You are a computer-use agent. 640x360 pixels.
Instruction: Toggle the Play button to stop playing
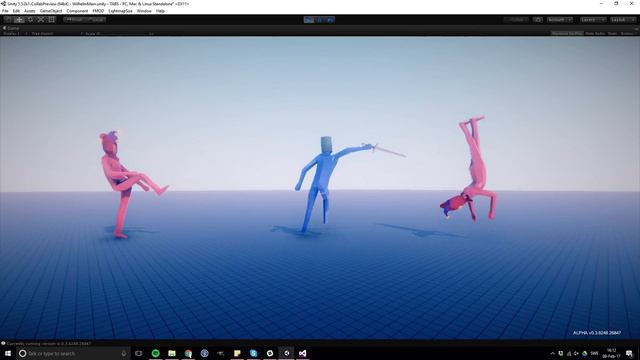(309, 20)
